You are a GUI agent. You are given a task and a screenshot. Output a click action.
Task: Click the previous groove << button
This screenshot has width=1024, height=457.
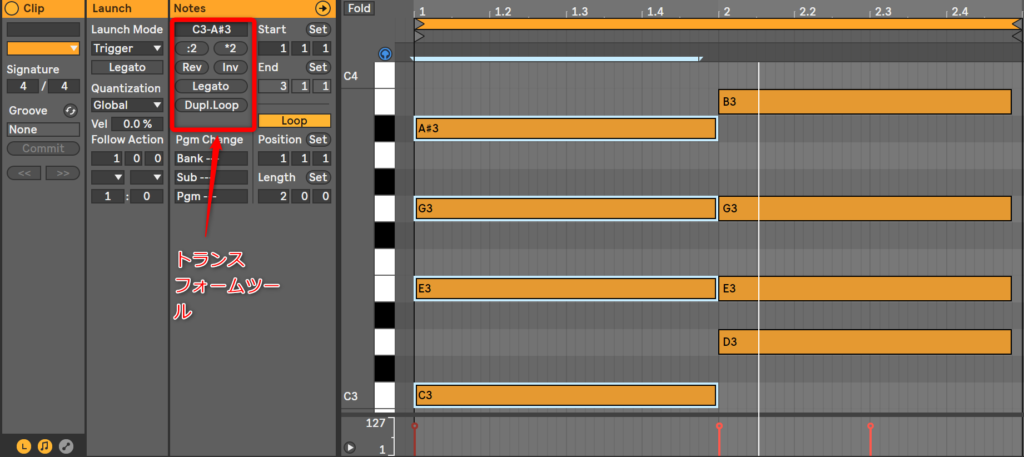click(x=22, y=173)
